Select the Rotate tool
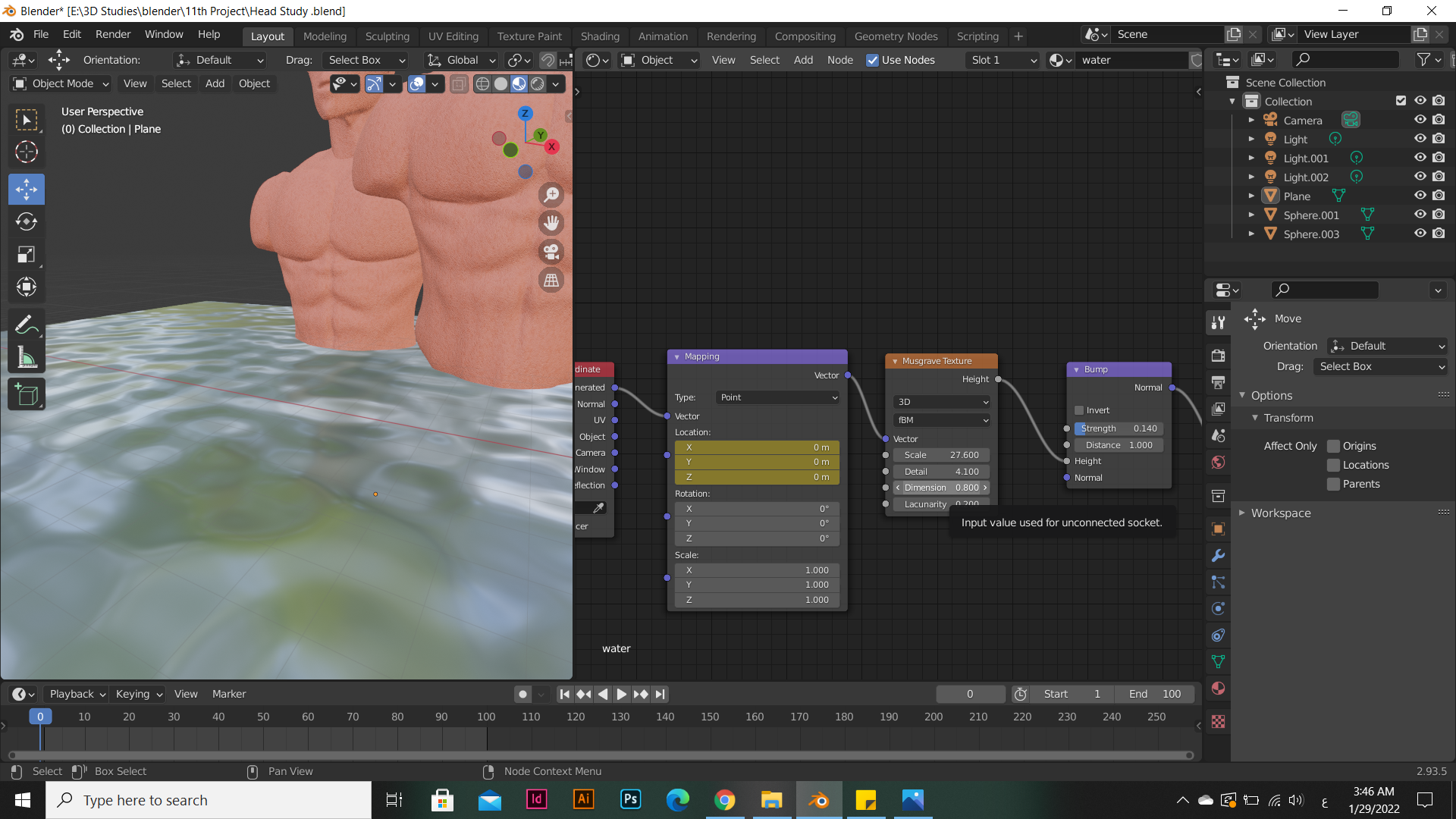This screenshot has height=819, width=1456. coord(27,221)
